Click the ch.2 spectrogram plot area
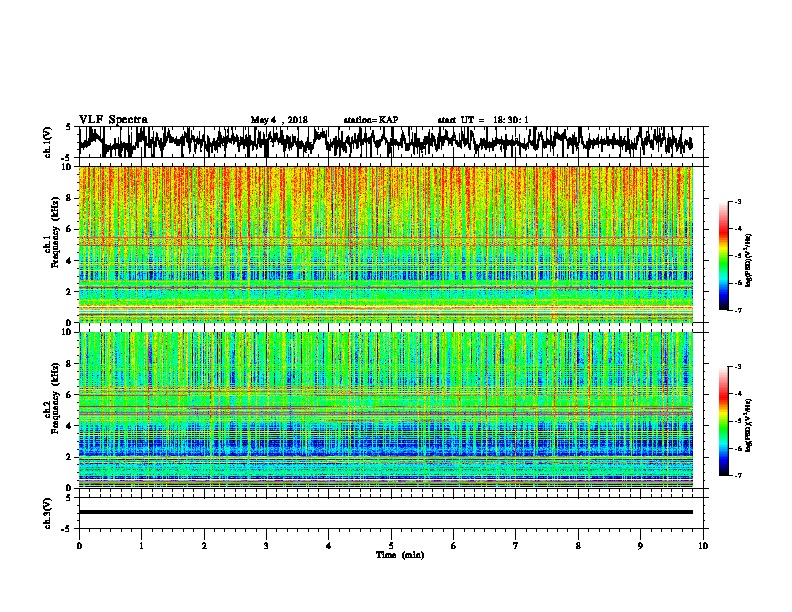The height and width of the screenshot is (612, 792). click(x=386, y=410)
